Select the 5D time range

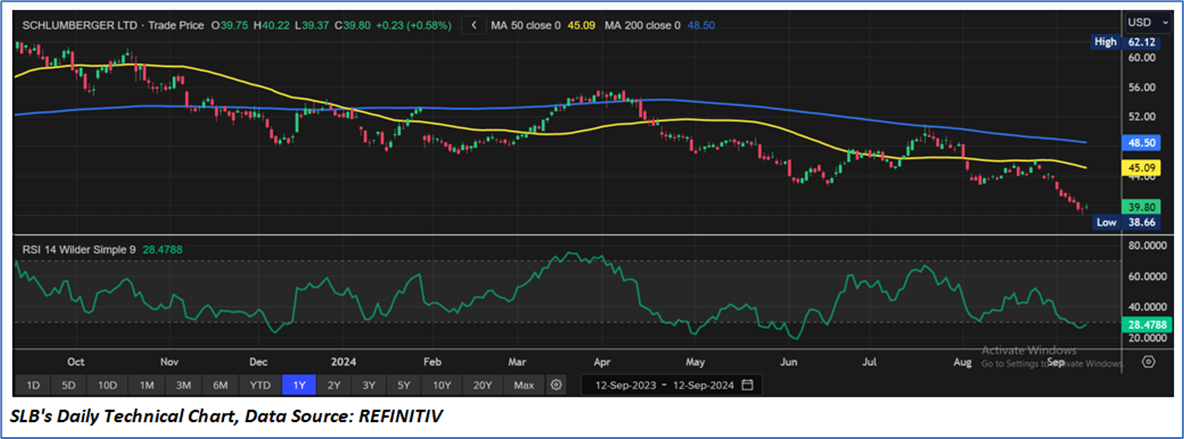tap(67, 385)
